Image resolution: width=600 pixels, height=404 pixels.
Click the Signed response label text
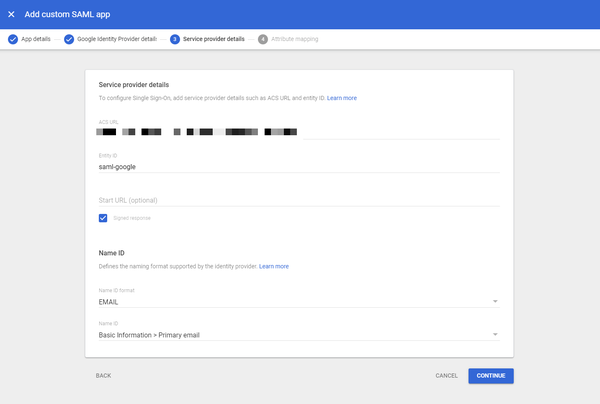click(132, 218)
